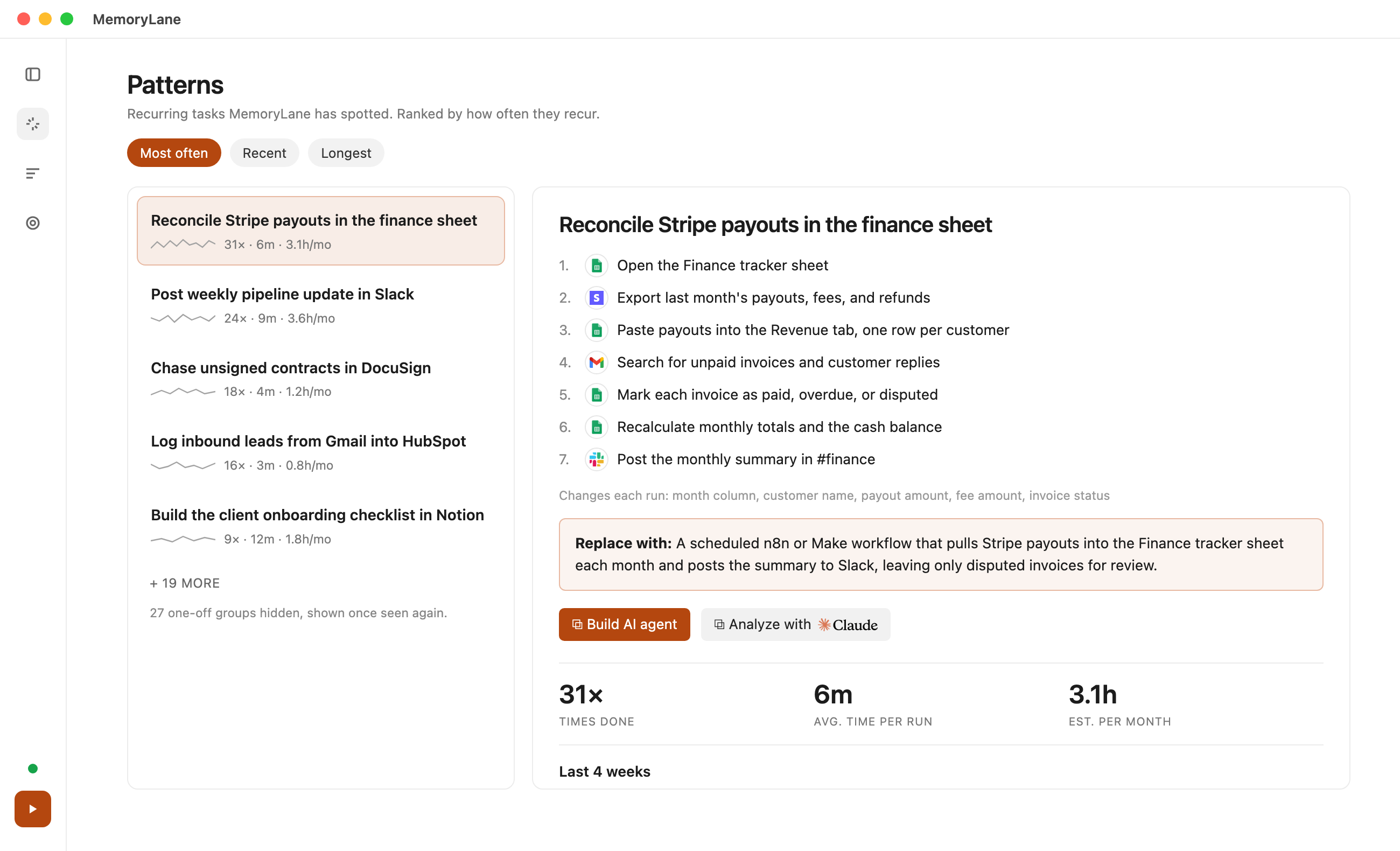Select Post weekly pipeline update in Slack
1400x851 pixels.
click(x=321, y=305)
